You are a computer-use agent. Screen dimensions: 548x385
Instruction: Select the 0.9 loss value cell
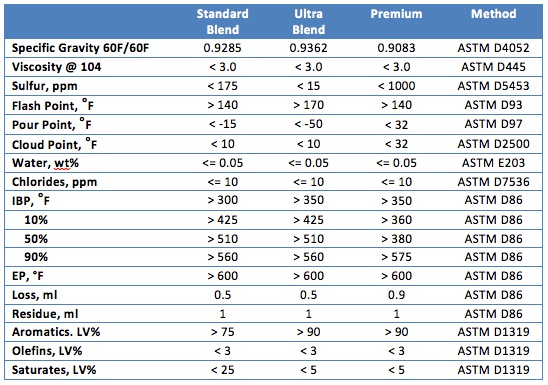(396, 295)
